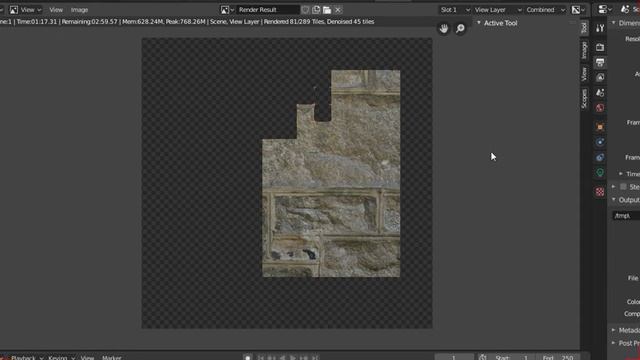
Task: Open the View Layer dropdown
Action: pos(498,9)
